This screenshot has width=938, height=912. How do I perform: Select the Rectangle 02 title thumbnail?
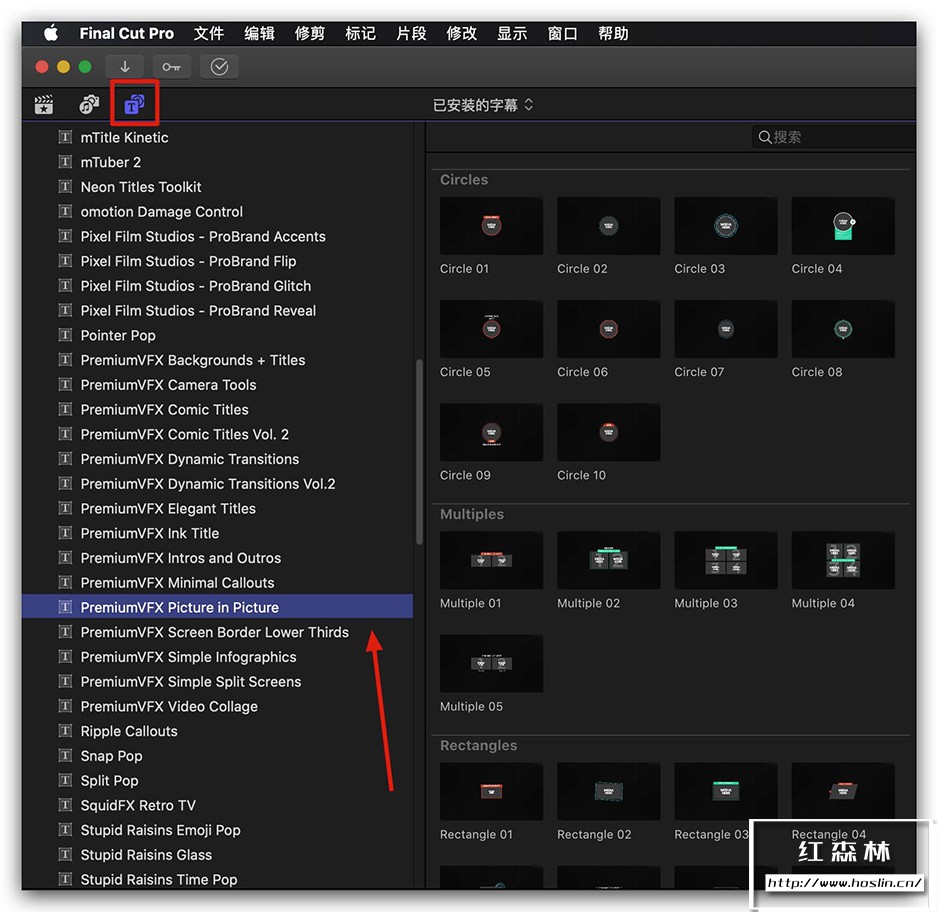click(x=608, y=791)
